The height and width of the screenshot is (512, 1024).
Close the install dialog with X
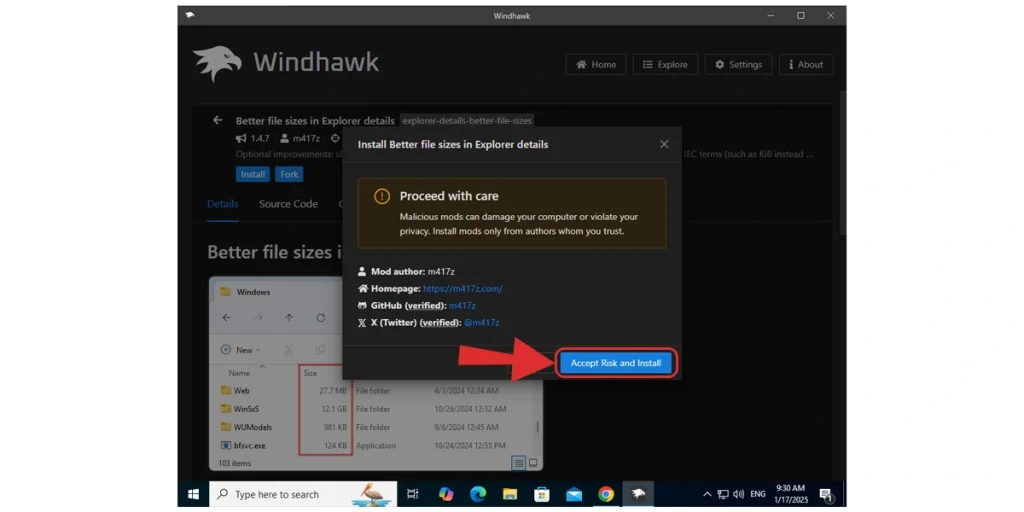pos(664,144)
